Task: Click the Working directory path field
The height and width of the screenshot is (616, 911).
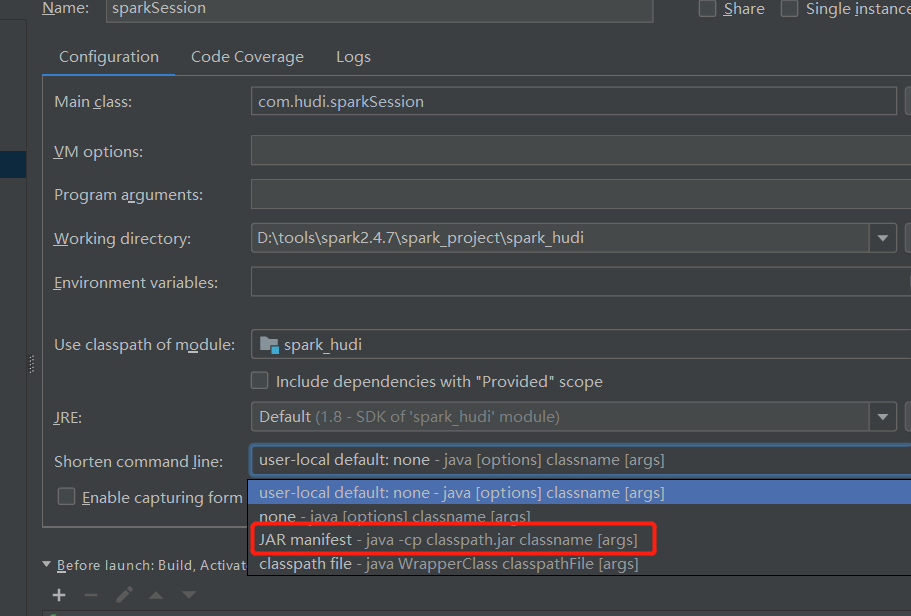Action: (560, 238)
